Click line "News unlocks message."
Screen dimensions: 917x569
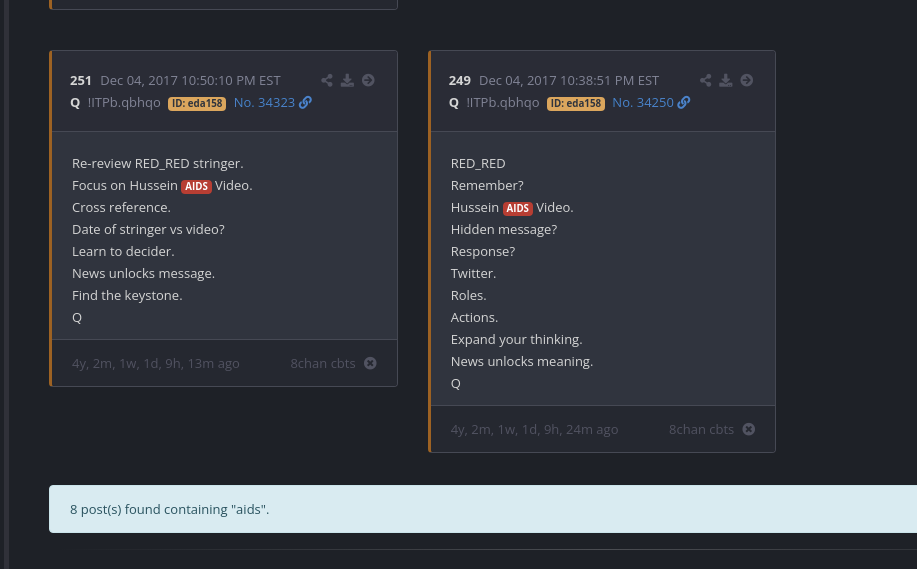[x=143, y=274]
